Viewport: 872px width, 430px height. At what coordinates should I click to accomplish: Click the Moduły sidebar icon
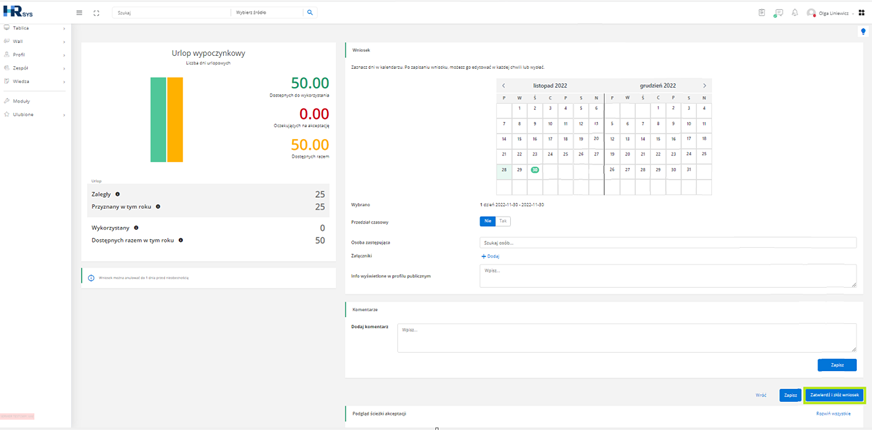(7, 101)
